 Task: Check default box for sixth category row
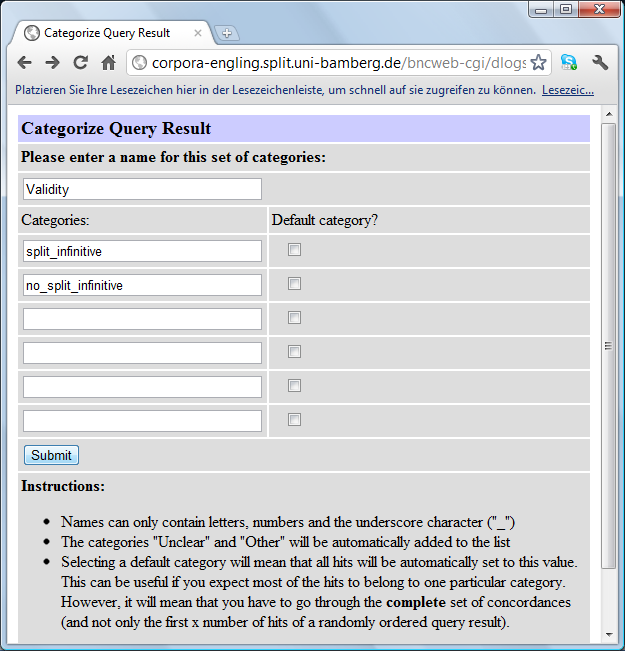[294, 420]
